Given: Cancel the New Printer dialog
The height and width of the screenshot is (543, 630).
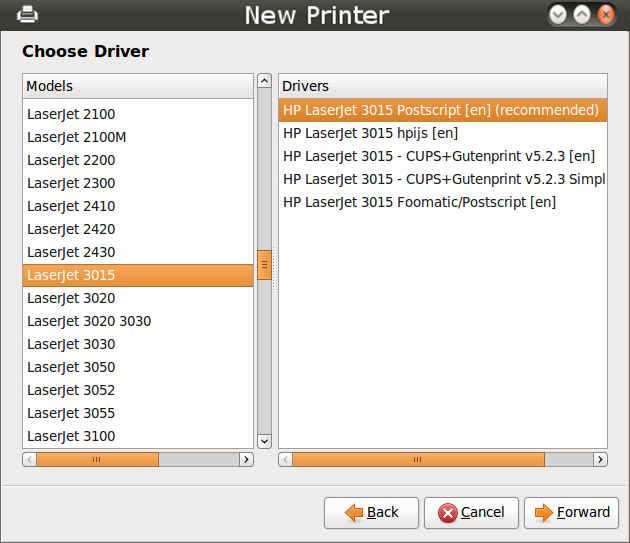Looking at the screenshot, I should point(471,512).
